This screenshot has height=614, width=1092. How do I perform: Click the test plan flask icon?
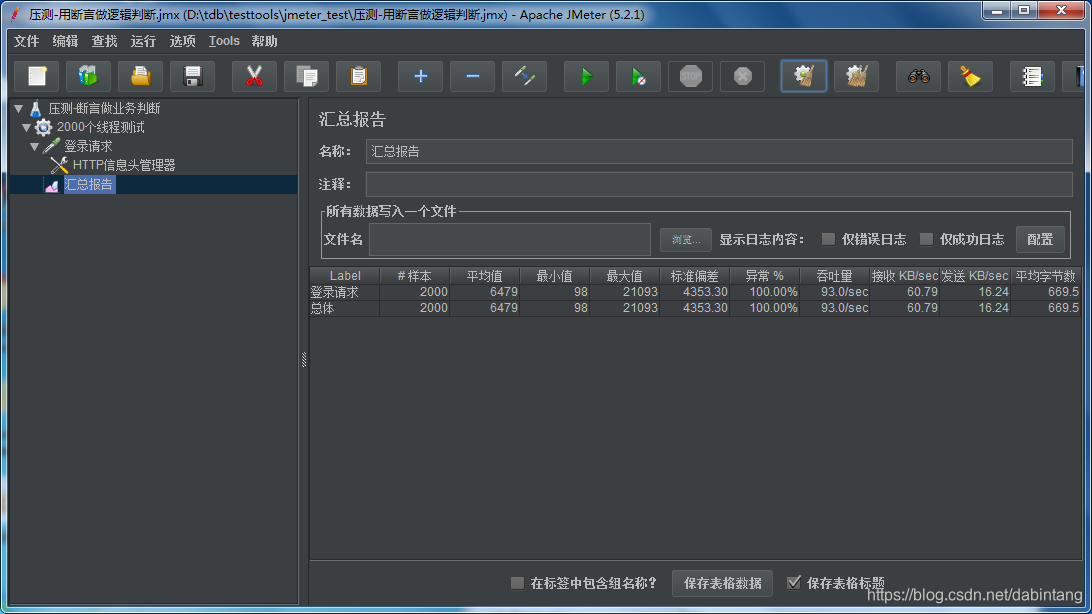(36, 109)
